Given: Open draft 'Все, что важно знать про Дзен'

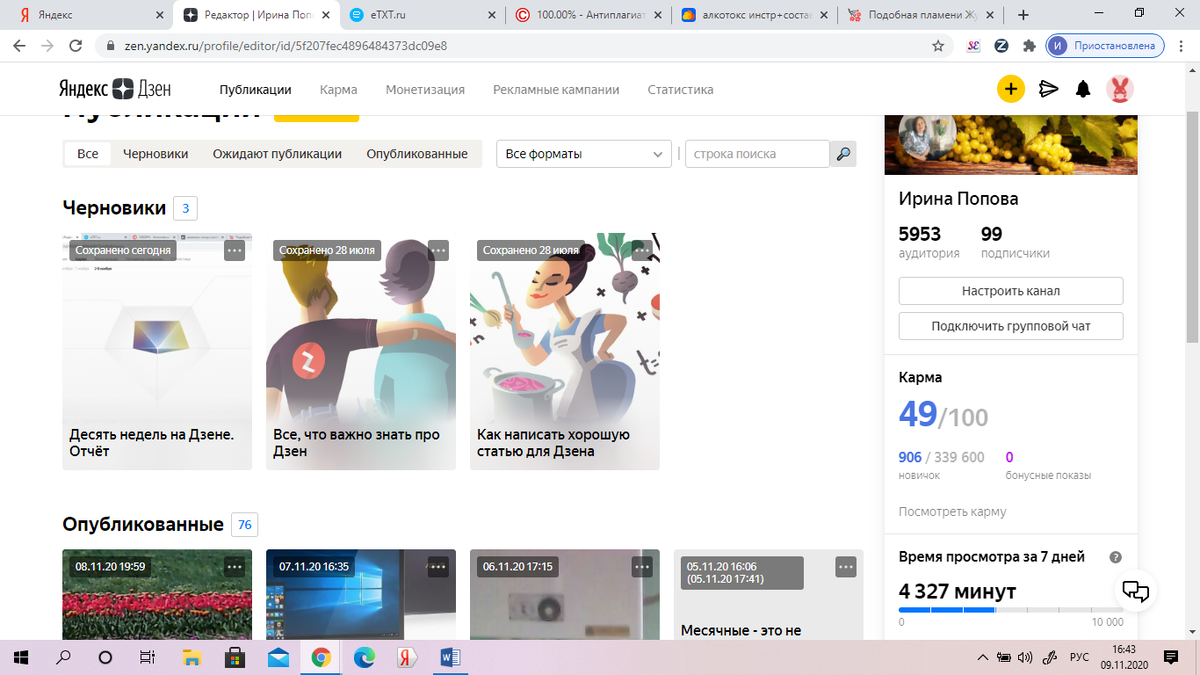Looking at the screenshot, I should (361, 351).
